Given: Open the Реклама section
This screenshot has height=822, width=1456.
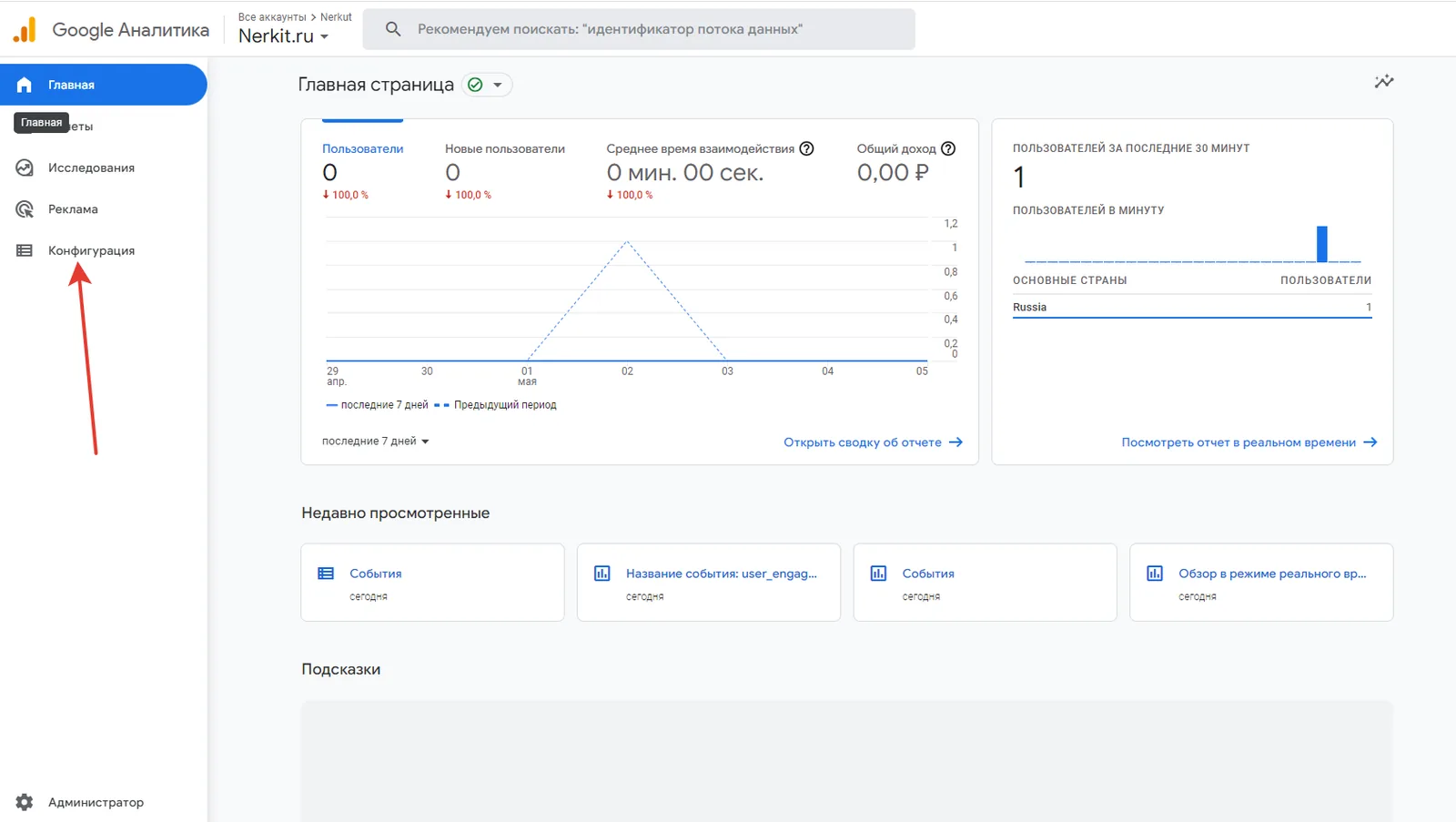Looking at the screenshot, I should [x=73, y=209].
